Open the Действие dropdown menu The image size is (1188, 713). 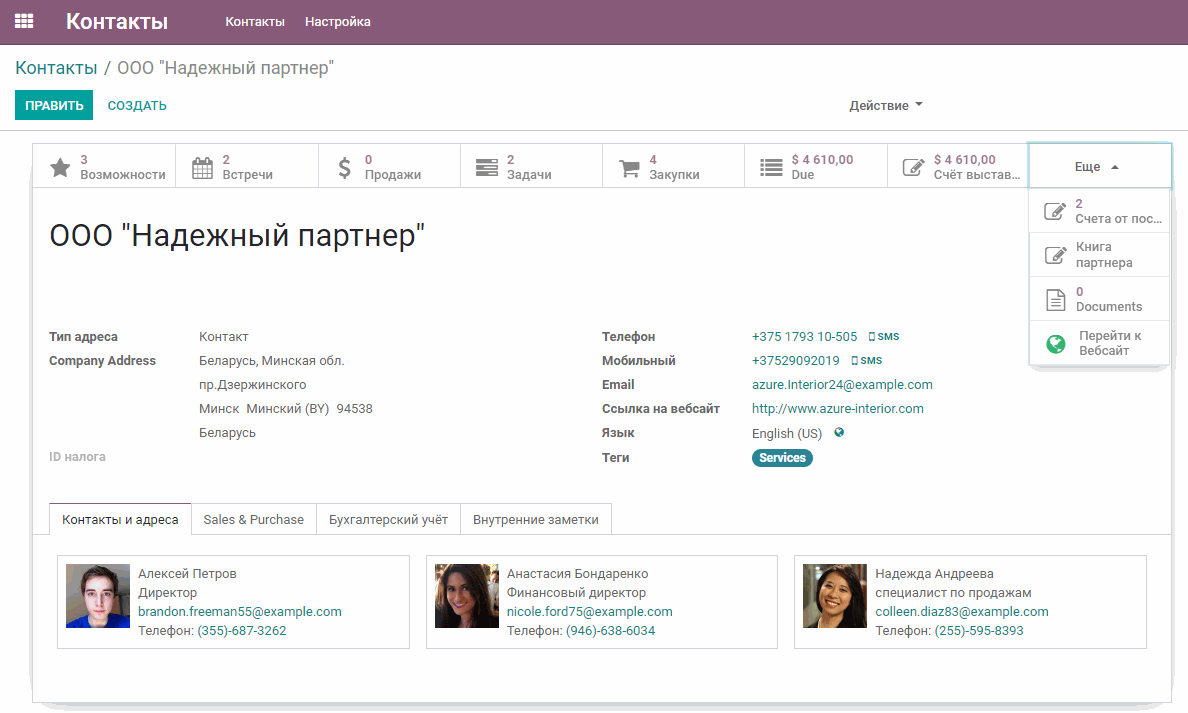click(885, 105)
